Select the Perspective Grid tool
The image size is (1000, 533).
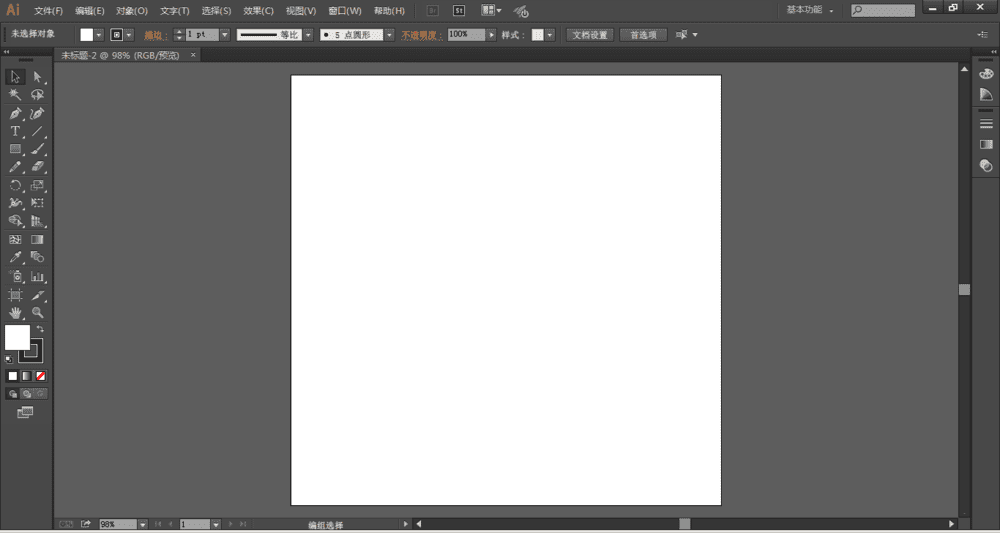click(37, 221)
